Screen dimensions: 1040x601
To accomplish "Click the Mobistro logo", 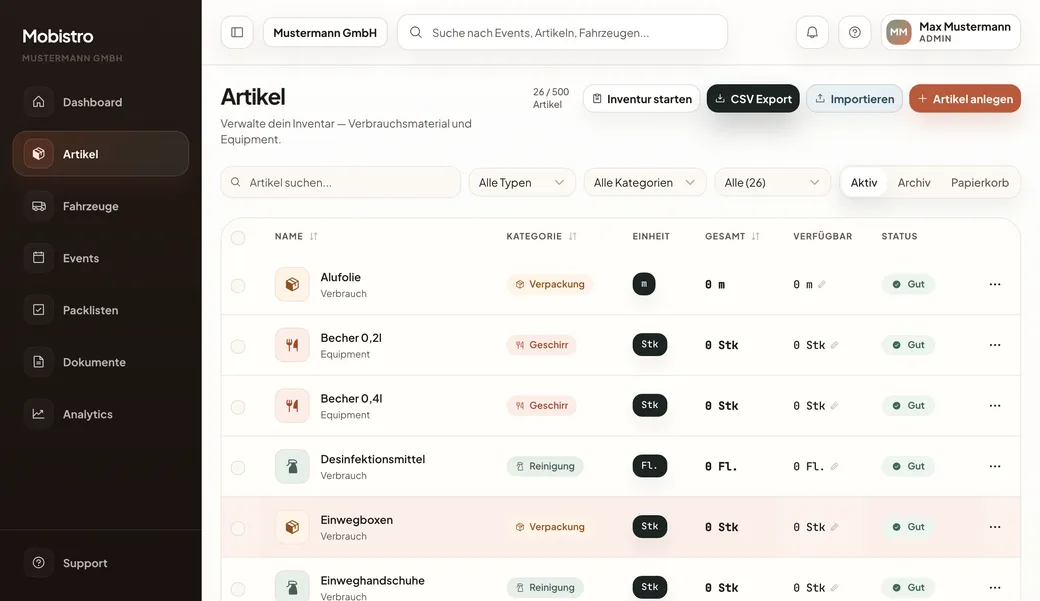I will [58, 36].
